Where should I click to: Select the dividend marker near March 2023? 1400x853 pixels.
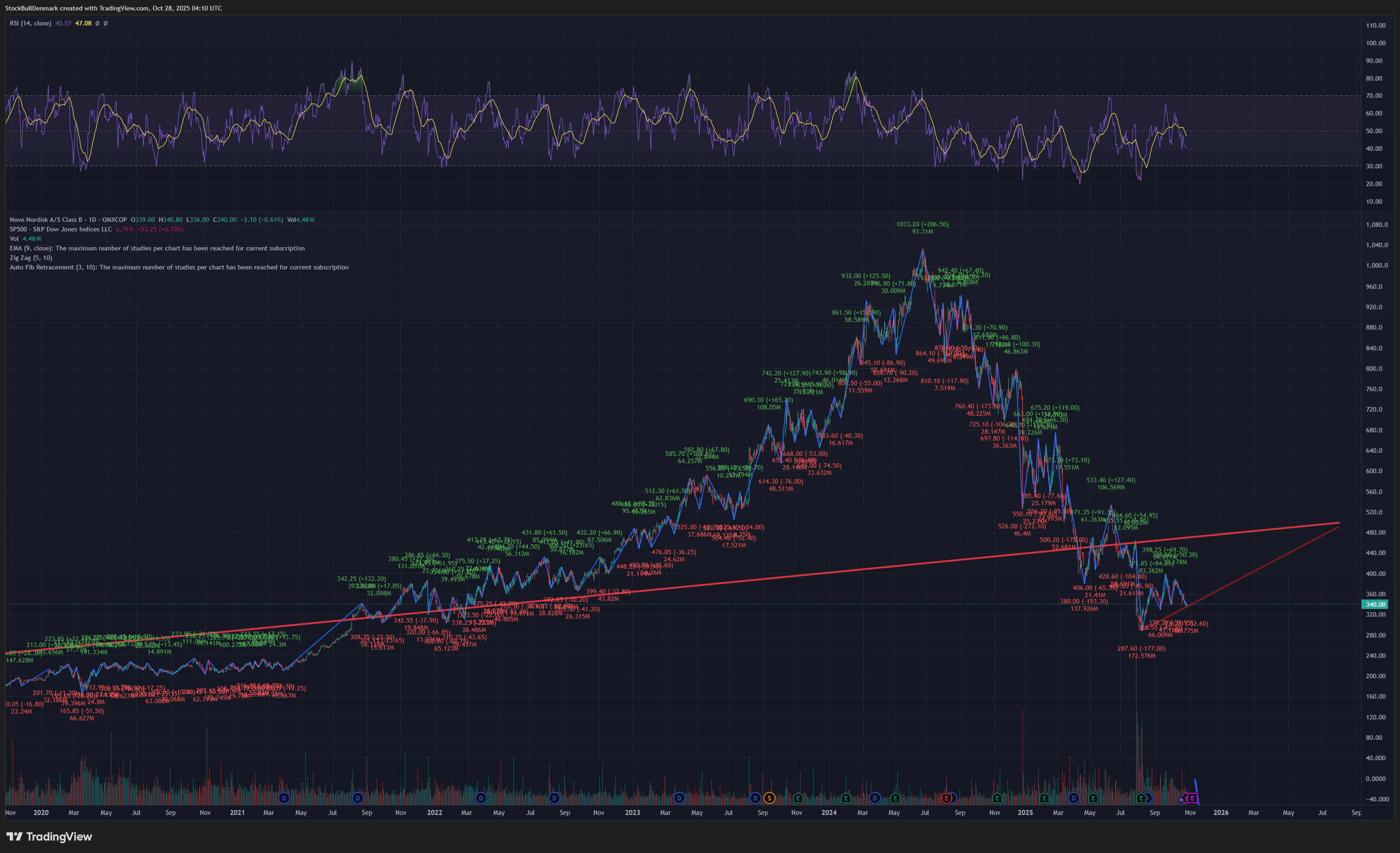679,798
